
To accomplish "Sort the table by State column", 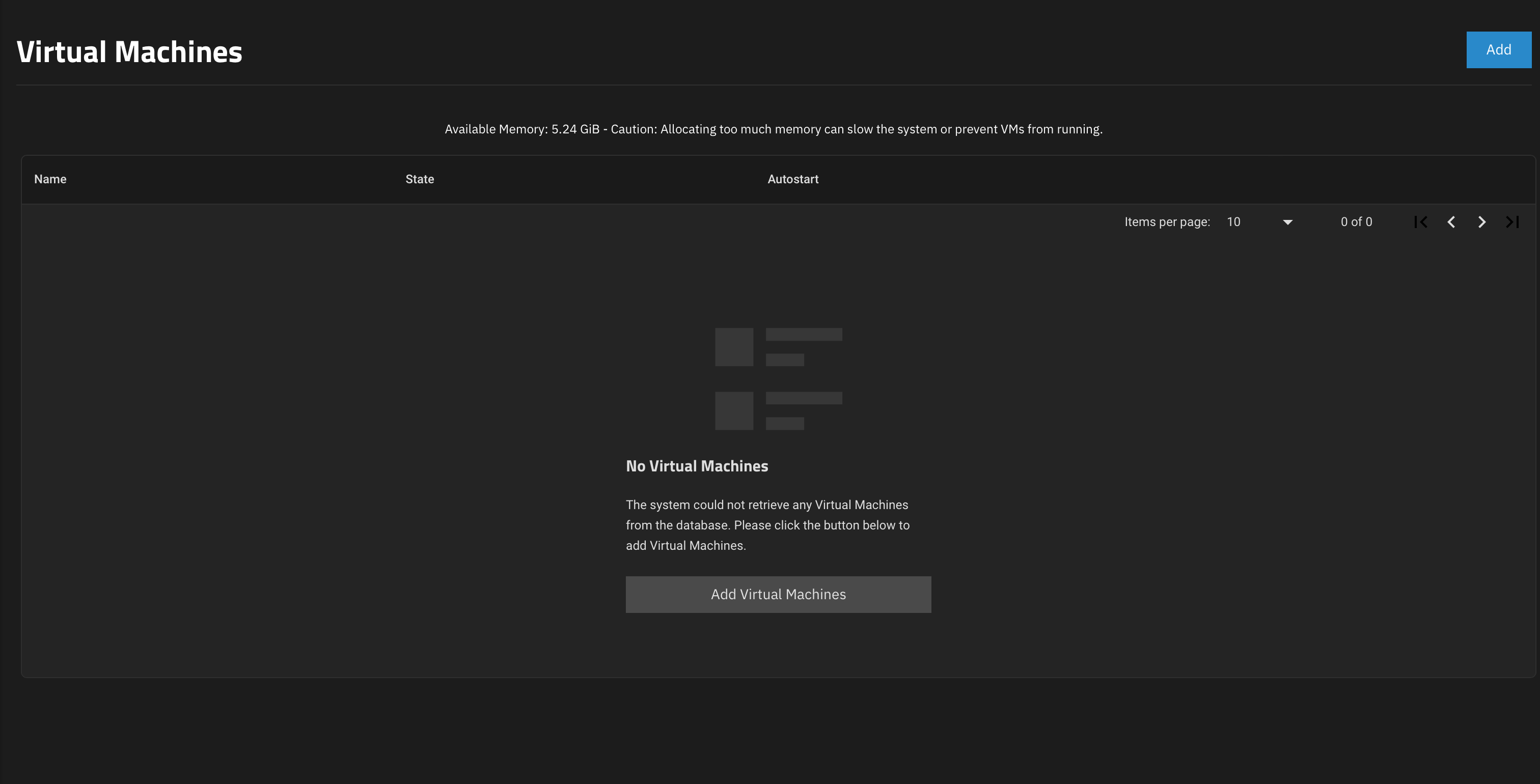I will pyautogui.click(x=419, y=179).
